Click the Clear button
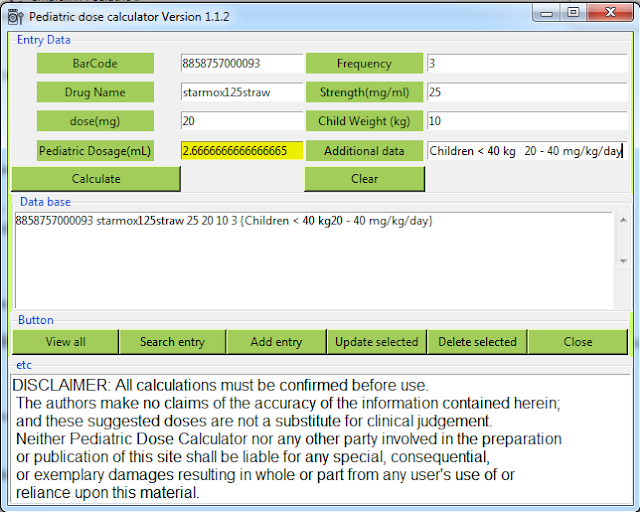This screenshot has width=640, height=512. pyautogui.click(x=364, y=179)
